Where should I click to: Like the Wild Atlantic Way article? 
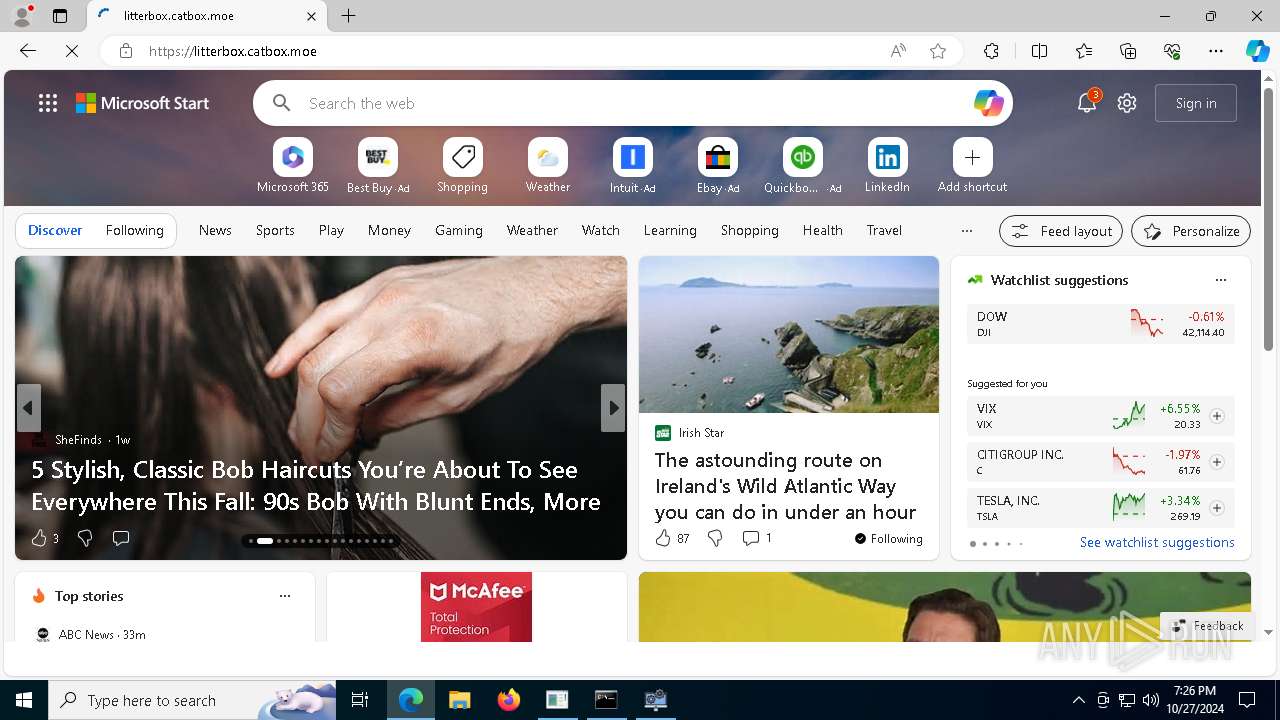663,538
